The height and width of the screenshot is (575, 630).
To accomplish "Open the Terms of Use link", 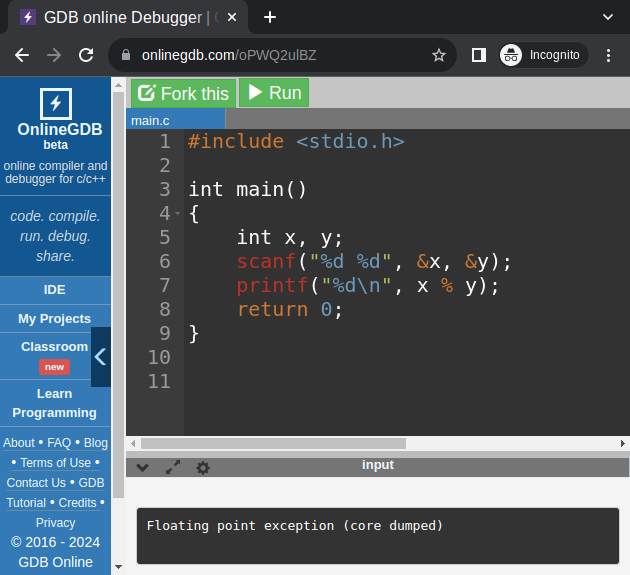I will [55, 462].
